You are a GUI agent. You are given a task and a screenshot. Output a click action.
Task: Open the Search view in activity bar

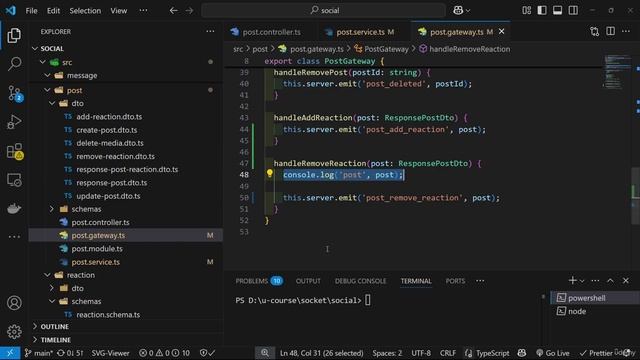tap(14, 64)
